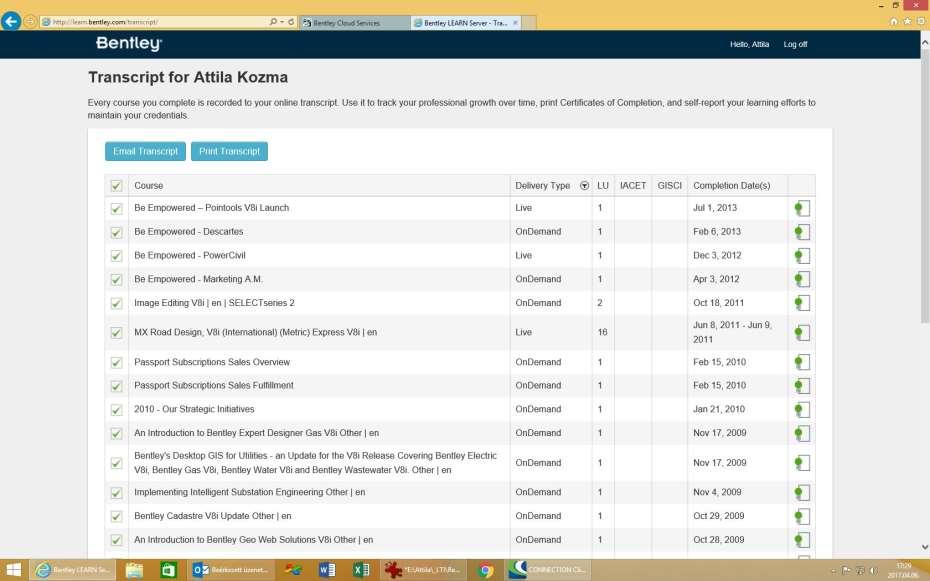The height and width of the screenshot is (581, 930).
Task: Open browser Favorites star icon
Action: tap(907, 21)
